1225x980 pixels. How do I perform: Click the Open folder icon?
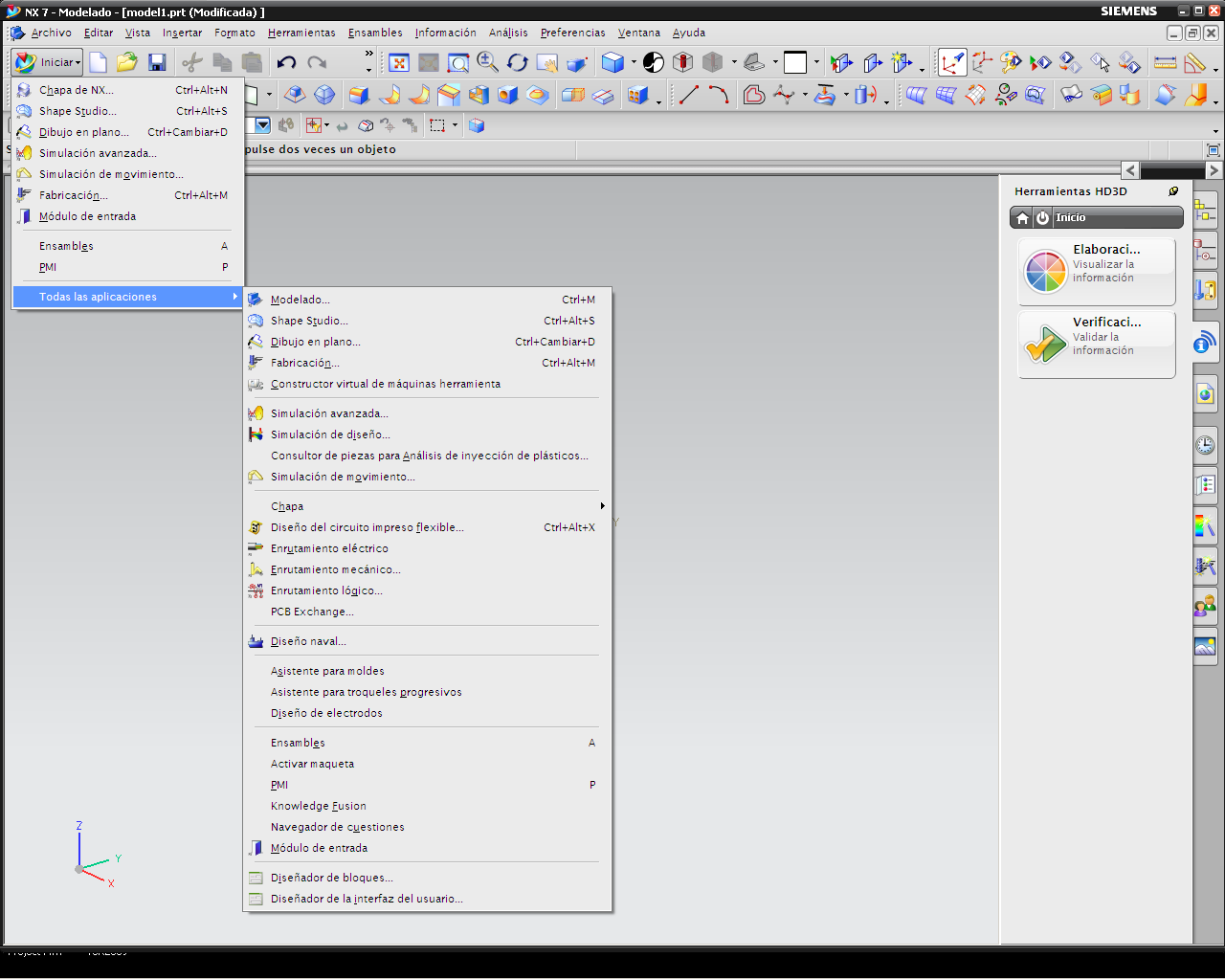pyautogui.click(x=127, y=63)
